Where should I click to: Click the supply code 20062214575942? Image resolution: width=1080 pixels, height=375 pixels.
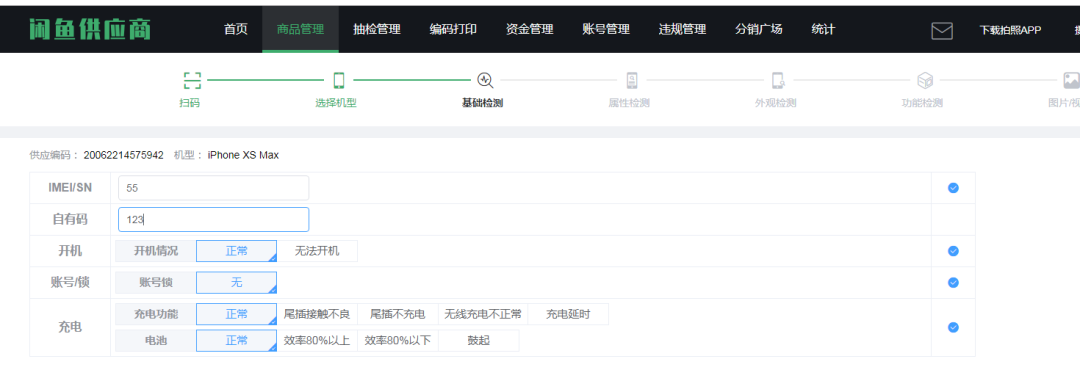point(123,155)
